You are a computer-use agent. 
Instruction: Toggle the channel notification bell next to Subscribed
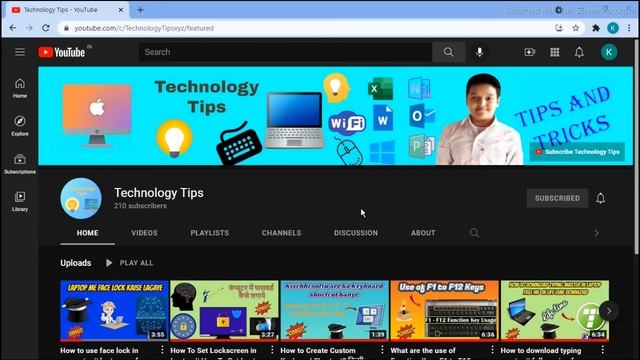[x=600, y=198]
